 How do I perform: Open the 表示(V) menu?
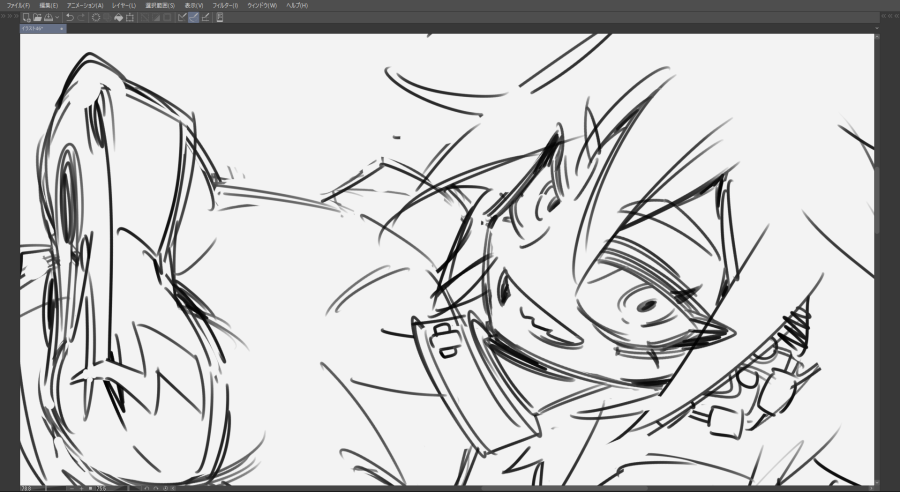point(194,5)
